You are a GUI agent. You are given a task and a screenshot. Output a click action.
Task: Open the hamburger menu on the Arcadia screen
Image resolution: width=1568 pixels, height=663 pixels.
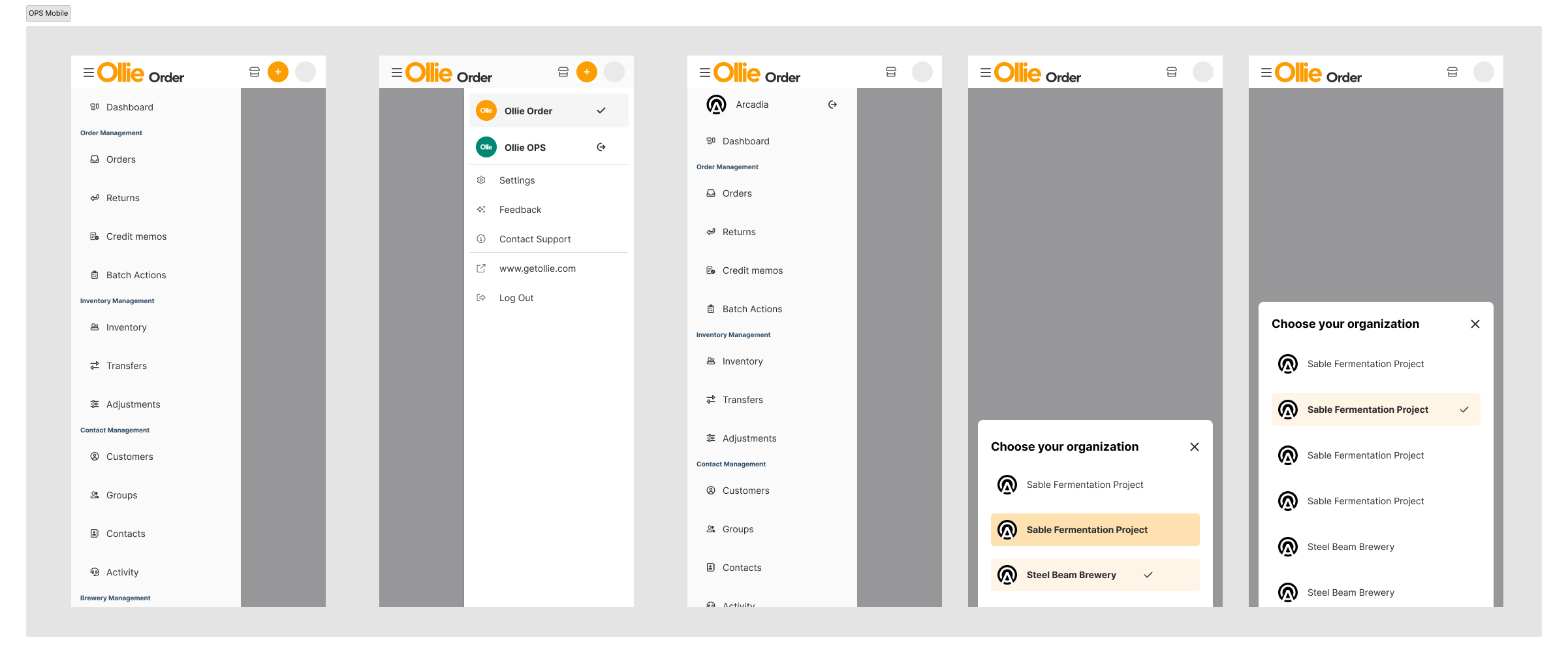tap(705, 73)
